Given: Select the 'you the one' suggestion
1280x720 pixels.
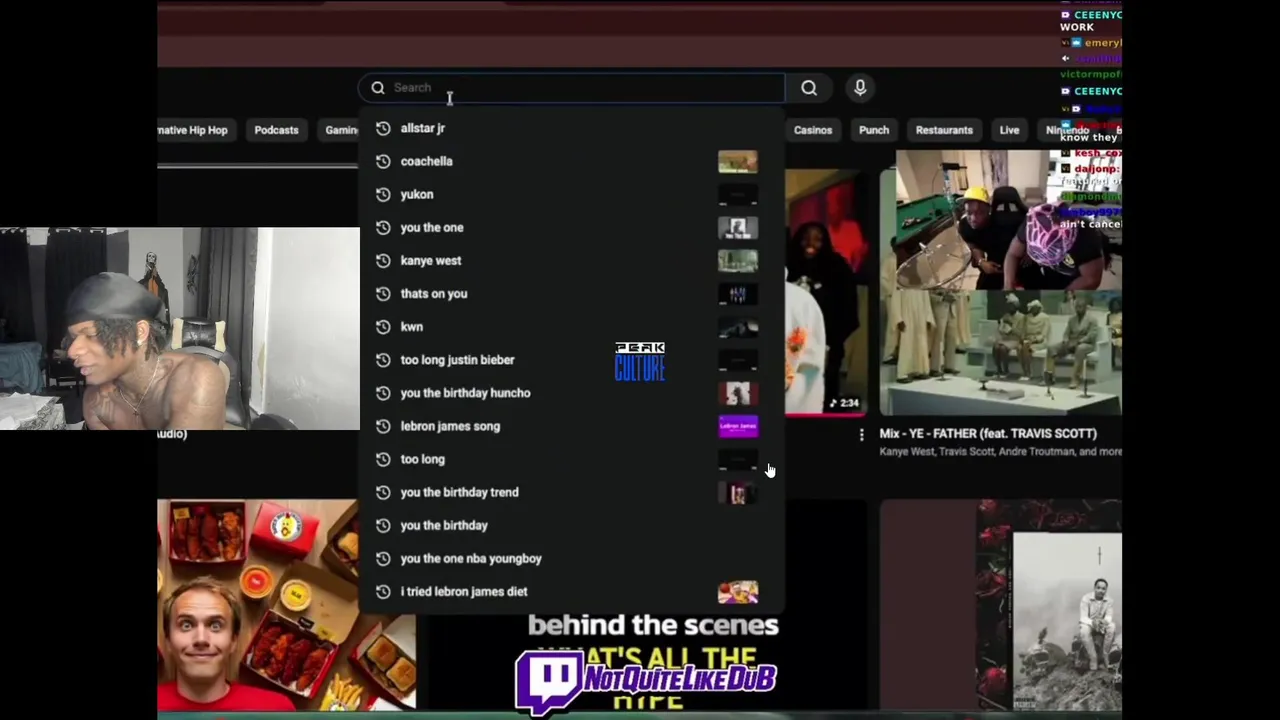Looking at the screenshot, I should point(570,227).
